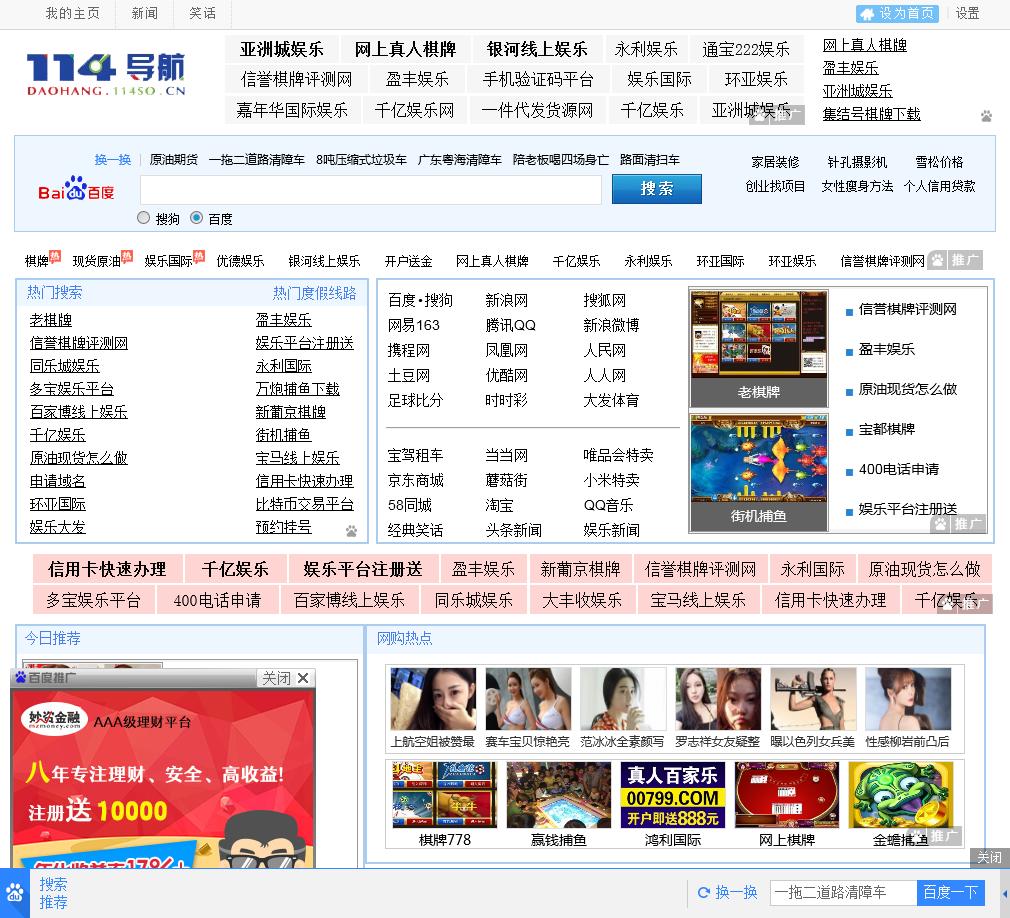This screenshot has height=918, width=1010.
Task: Click the grey 关闭 button at bottom right
Action: 989,857
